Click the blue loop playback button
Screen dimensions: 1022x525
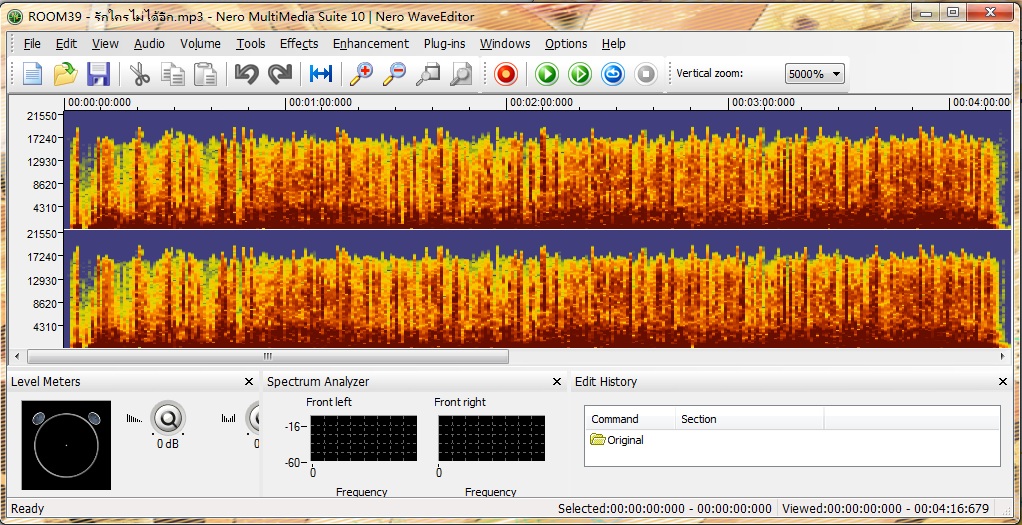coord(612,74)
